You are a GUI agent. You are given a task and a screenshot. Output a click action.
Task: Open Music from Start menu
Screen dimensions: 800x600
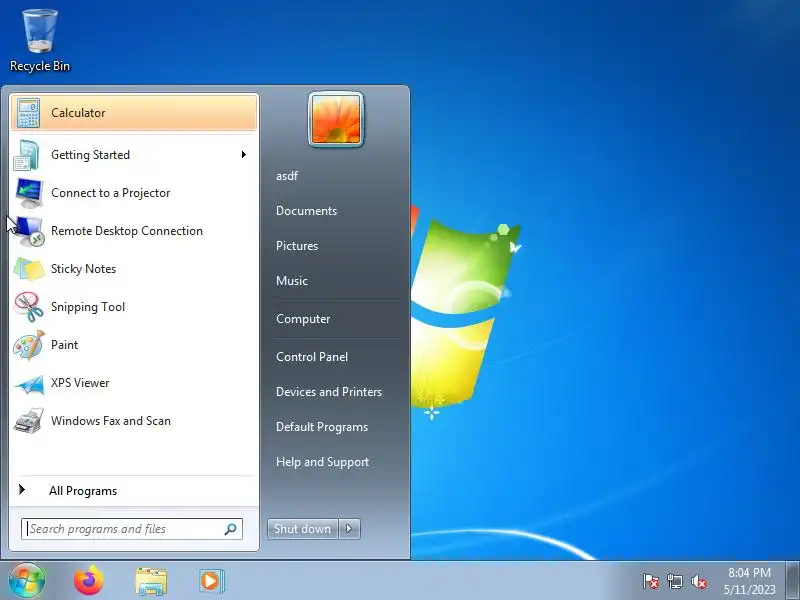tap(292, 281)
